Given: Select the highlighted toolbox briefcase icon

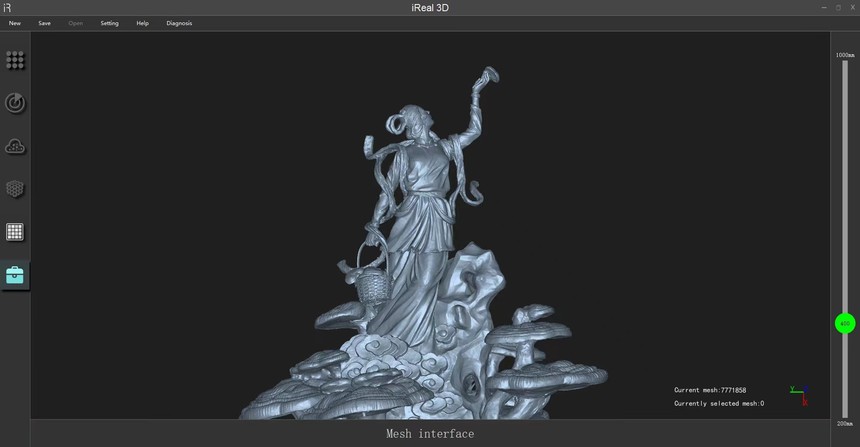Looking at the screenshot, I should pyautogui.click(x=15, y=275).
